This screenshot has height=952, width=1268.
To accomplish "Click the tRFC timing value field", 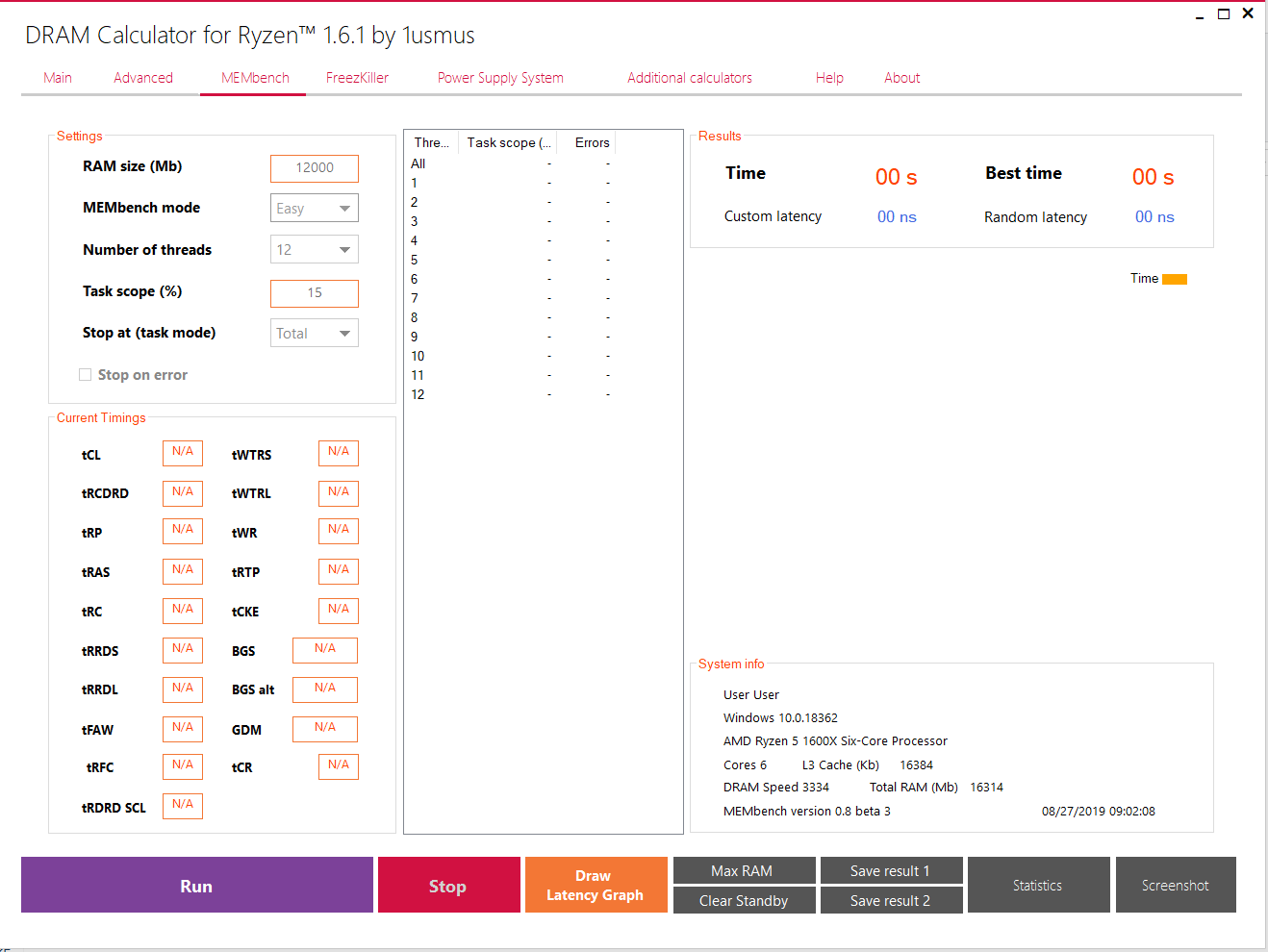I will coord(183,766).
